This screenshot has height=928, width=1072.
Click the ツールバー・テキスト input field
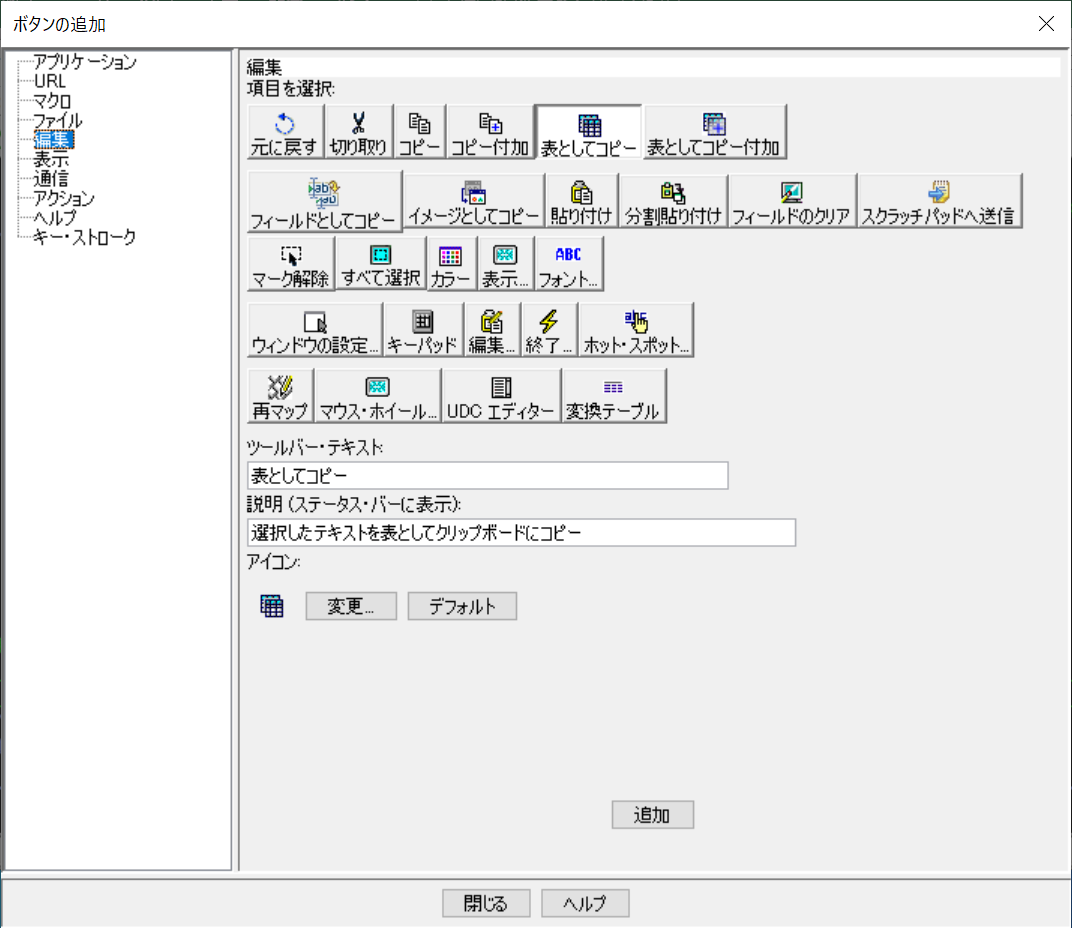click(487, 476)
